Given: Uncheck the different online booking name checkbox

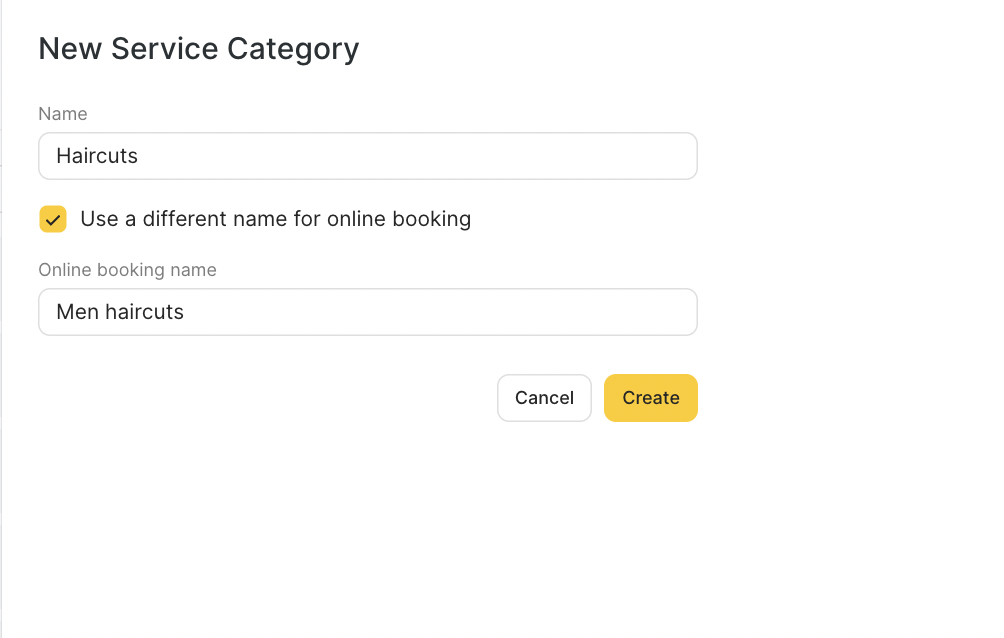Looking at the screenshot, I should 53,219.
